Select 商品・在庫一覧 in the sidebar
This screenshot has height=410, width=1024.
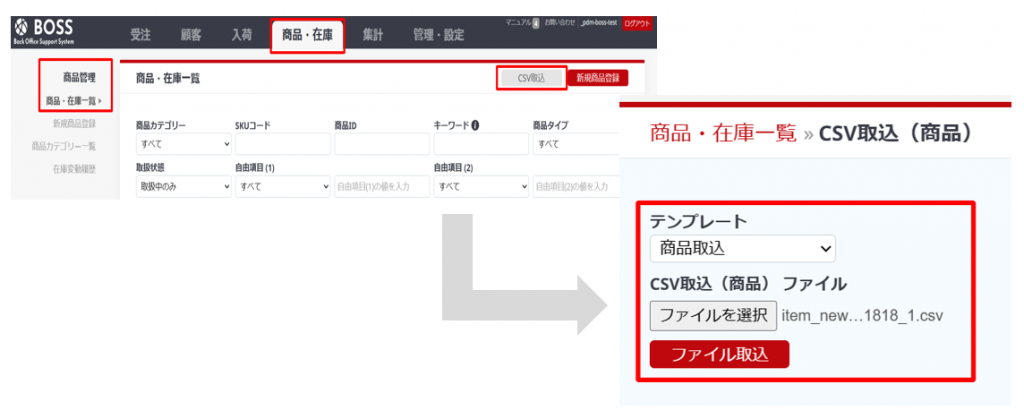72,101
